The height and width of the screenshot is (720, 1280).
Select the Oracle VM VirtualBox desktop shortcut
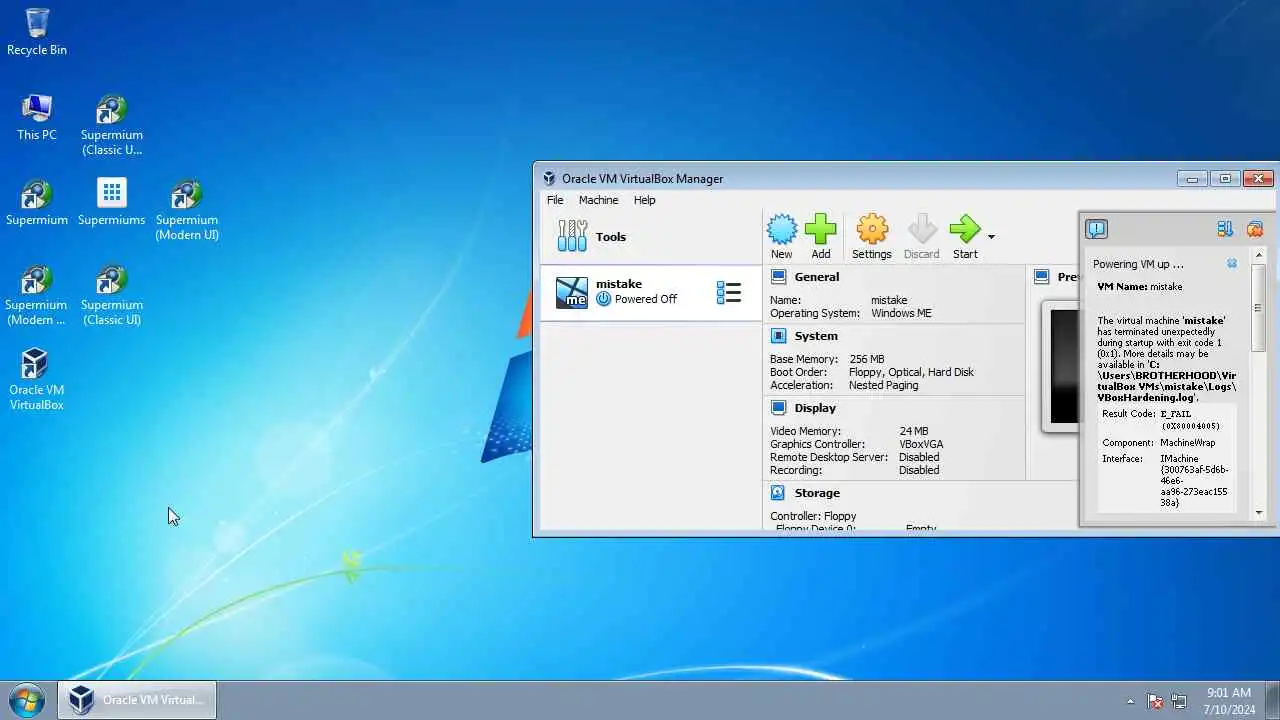click(37, 380)
